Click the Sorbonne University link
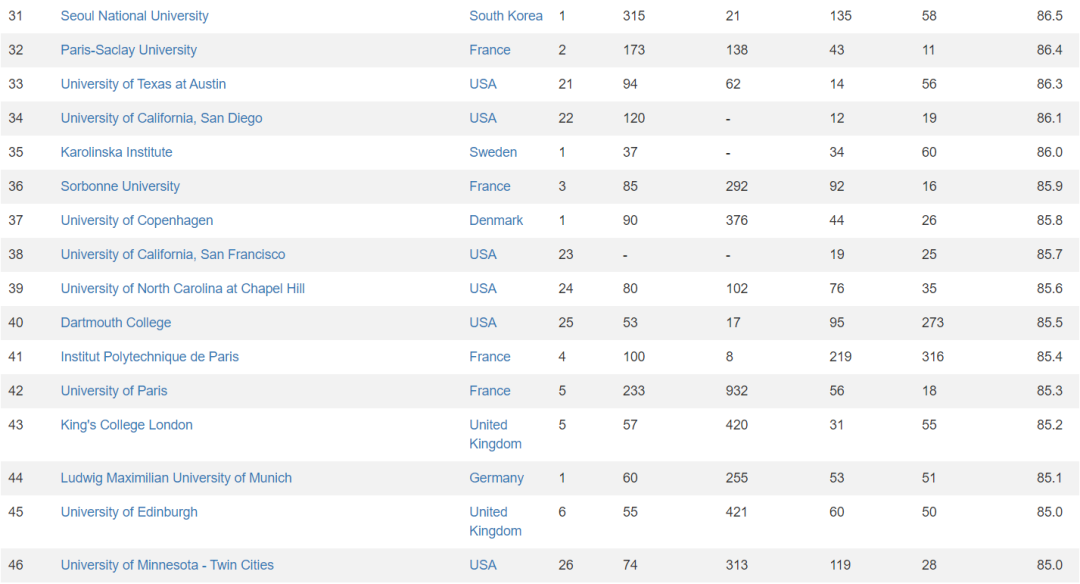The image size is (1080, 584). (120, 186)
